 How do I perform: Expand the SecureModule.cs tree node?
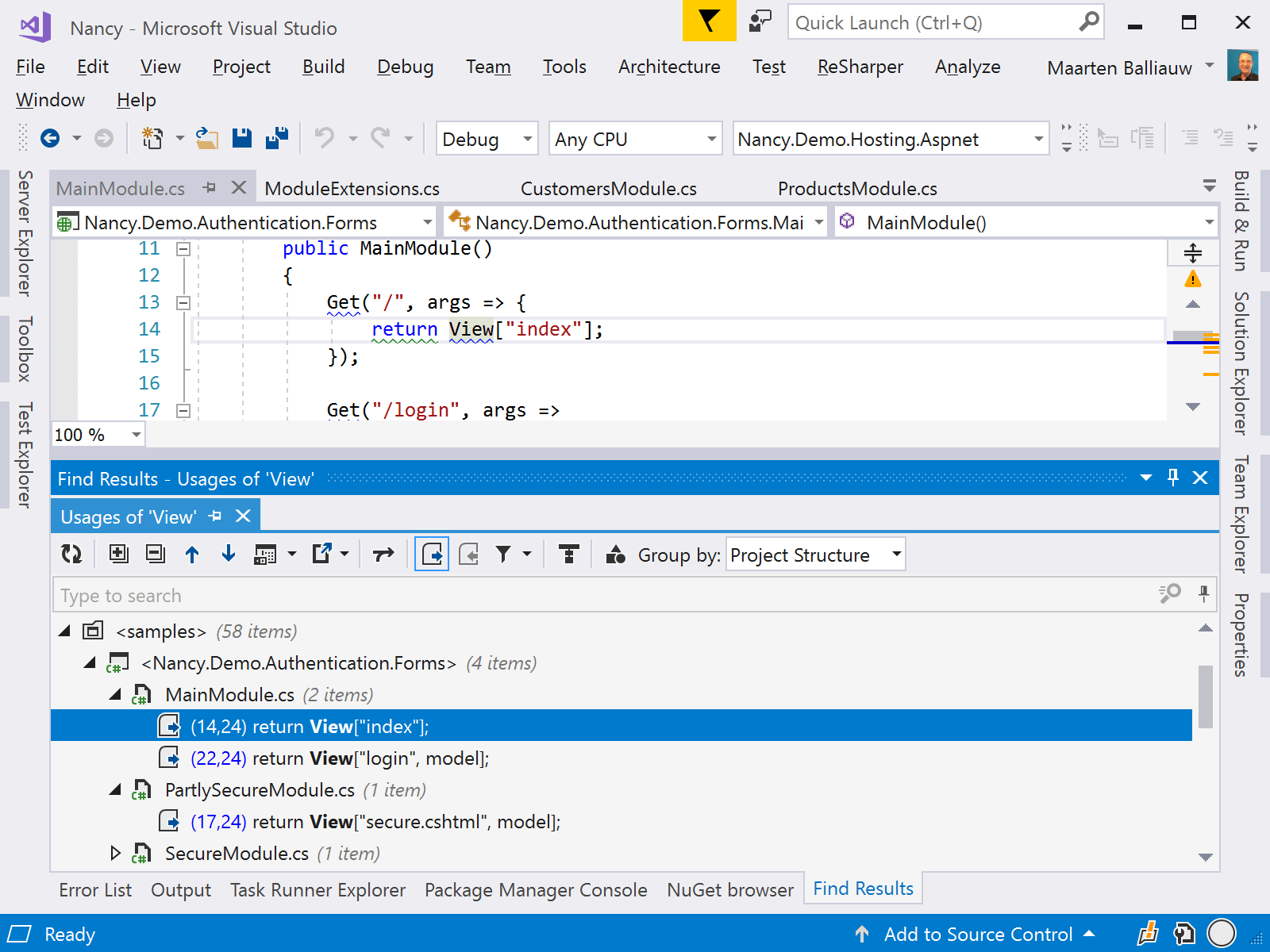click(x=116, y=853)
